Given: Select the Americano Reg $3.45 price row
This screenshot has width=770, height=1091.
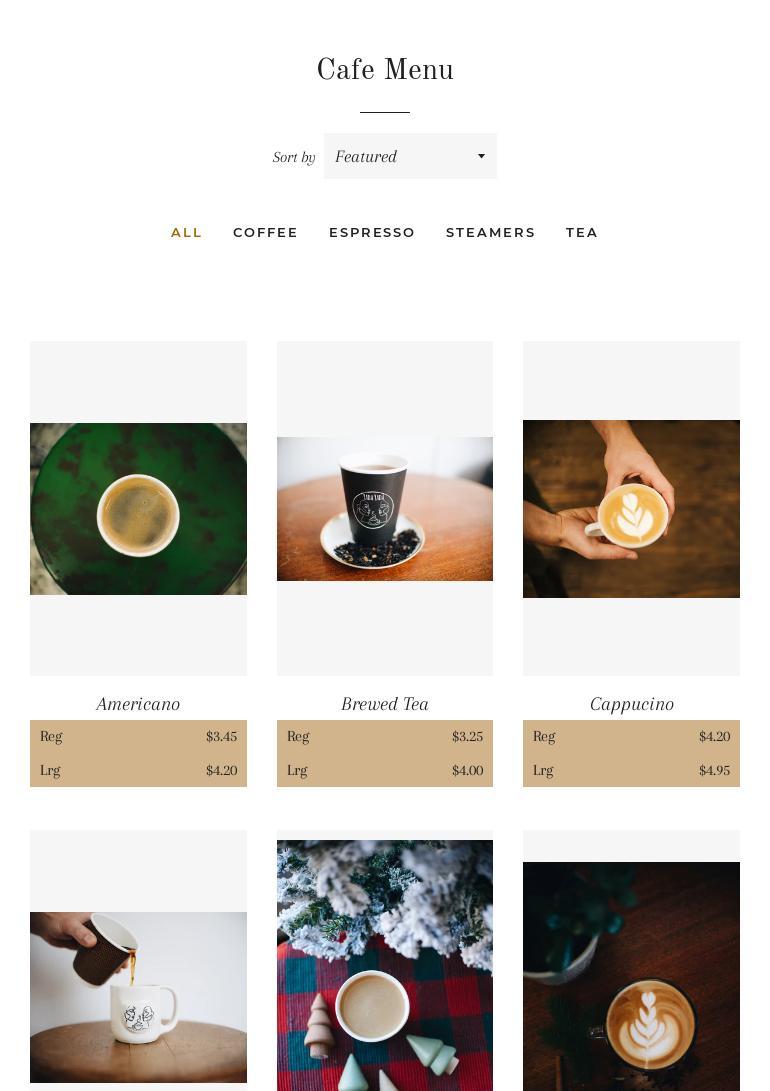Looking at the screenshot, I should (x=138, y=736).
